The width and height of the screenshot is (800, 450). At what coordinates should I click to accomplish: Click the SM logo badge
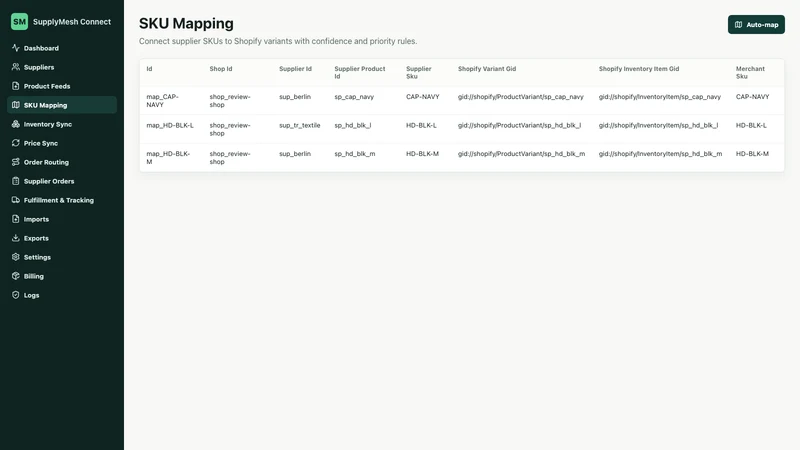[x=19, y=21]
